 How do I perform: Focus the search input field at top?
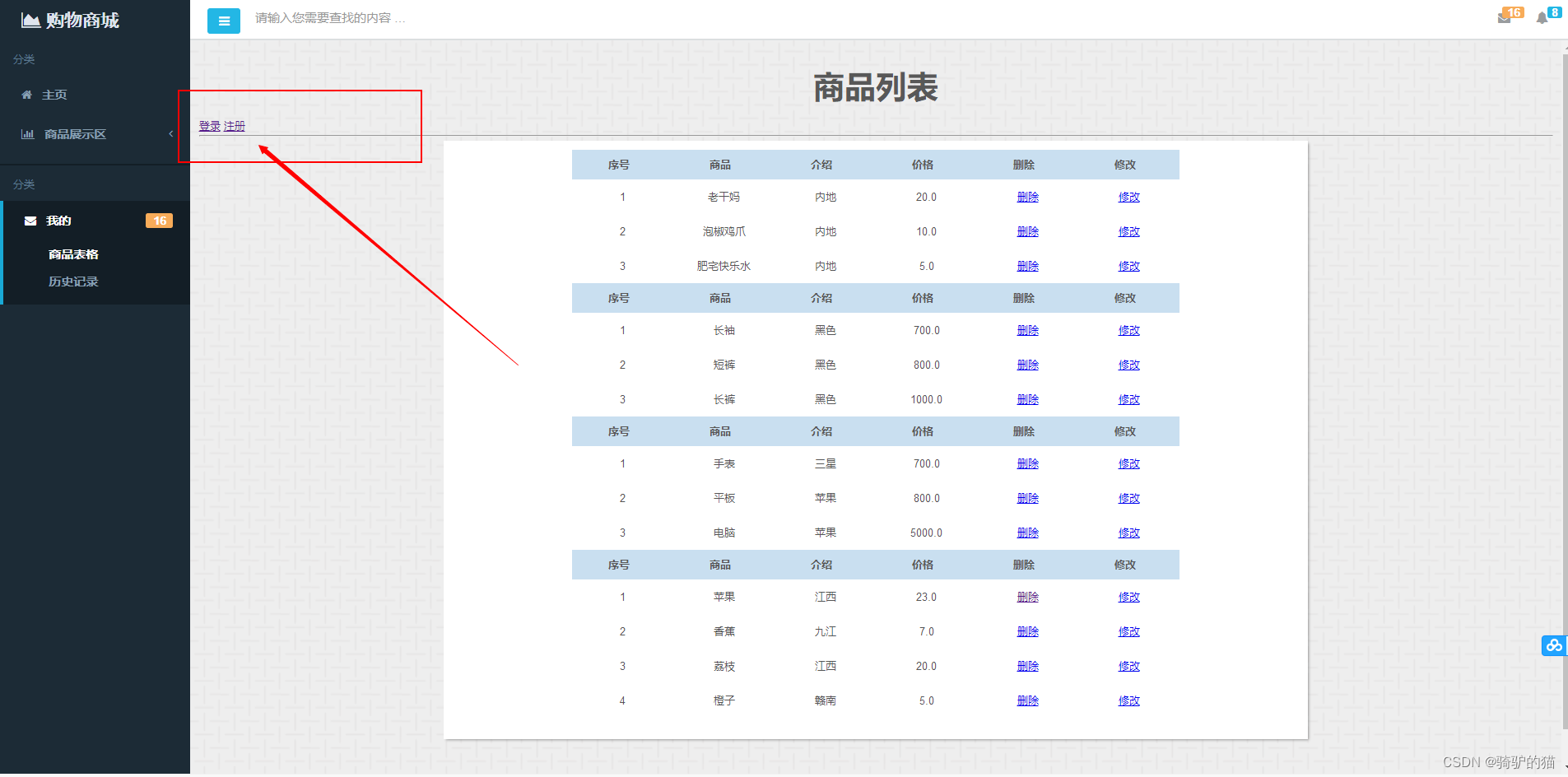pyautogui.click(x=330, y=18)
